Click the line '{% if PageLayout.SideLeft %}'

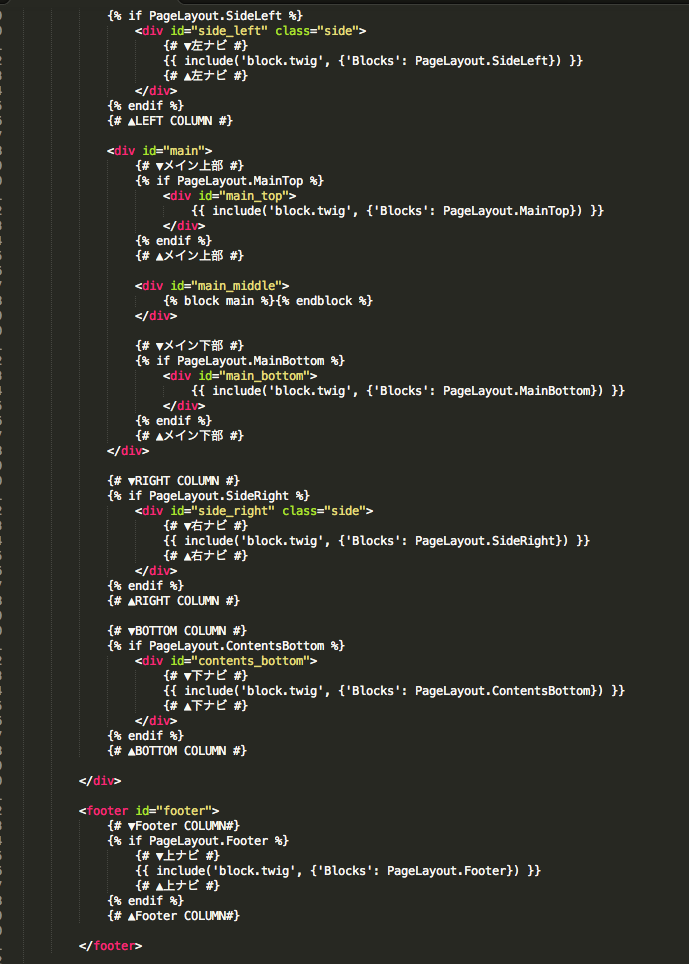pyautogui.click(x=205, y=15)
